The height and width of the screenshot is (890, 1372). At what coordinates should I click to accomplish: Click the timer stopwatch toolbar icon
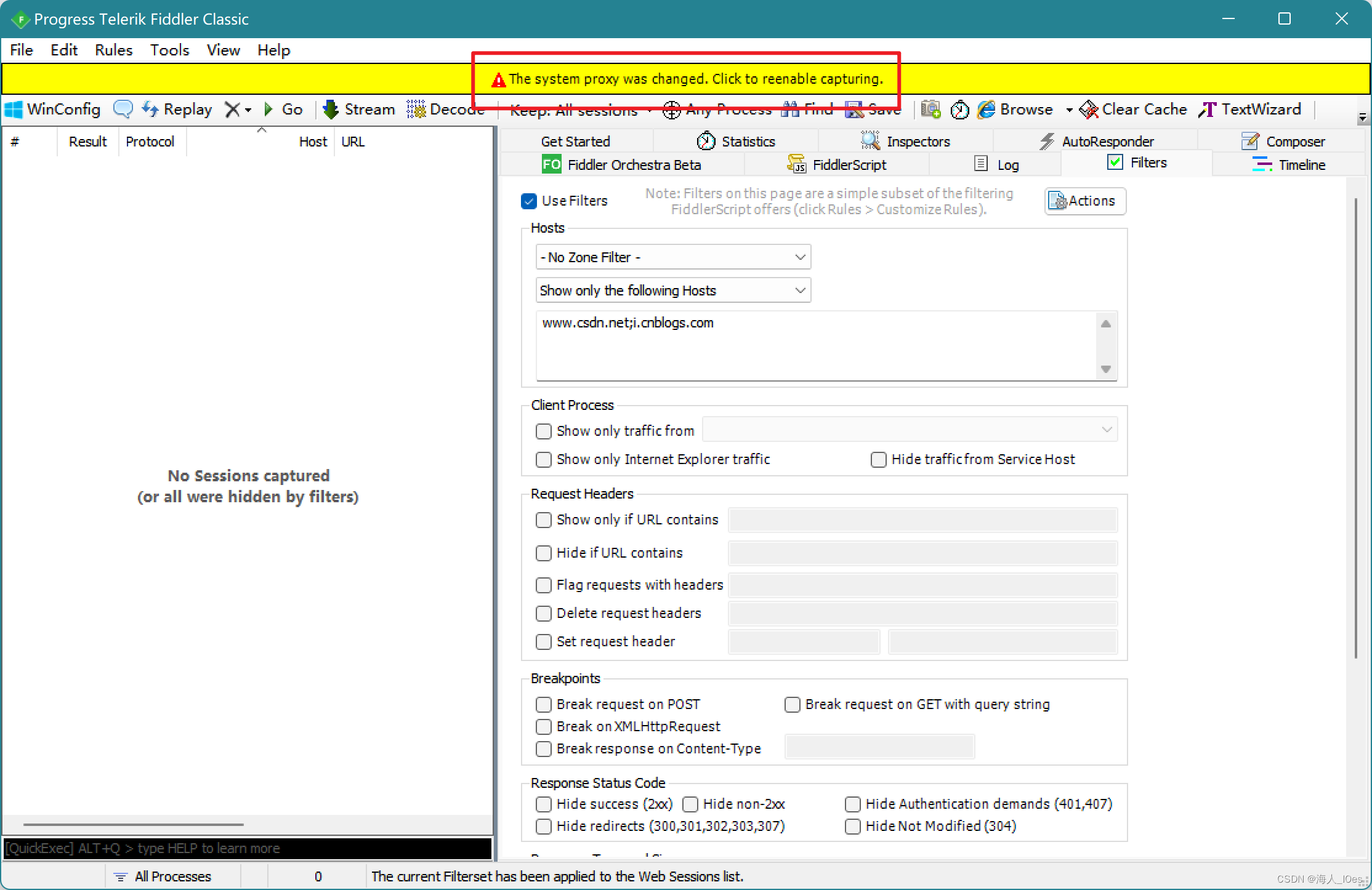click(x=959, y=110)
